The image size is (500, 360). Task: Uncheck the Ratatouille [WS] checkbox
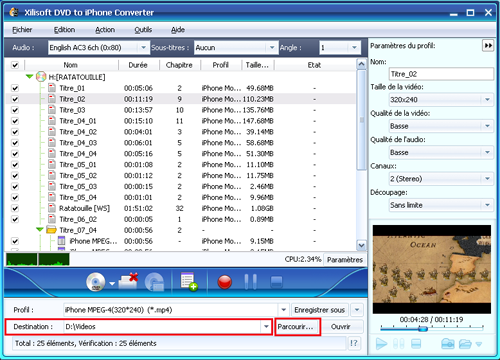pyautogui.click(x=15, y=208)
